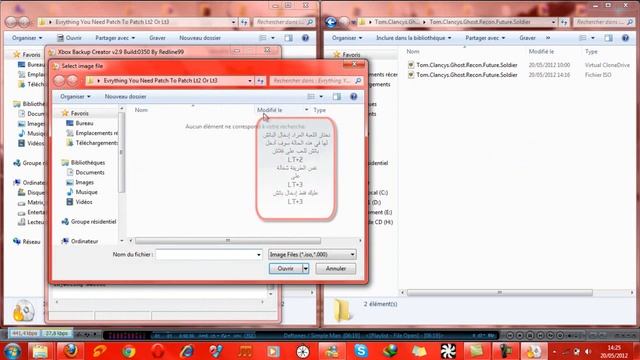The width and height of the screenshot is (640, 360).
Task: Open Organiser menu in Select image file dialog
Action: pyautogui.click(x=75, y=97)
